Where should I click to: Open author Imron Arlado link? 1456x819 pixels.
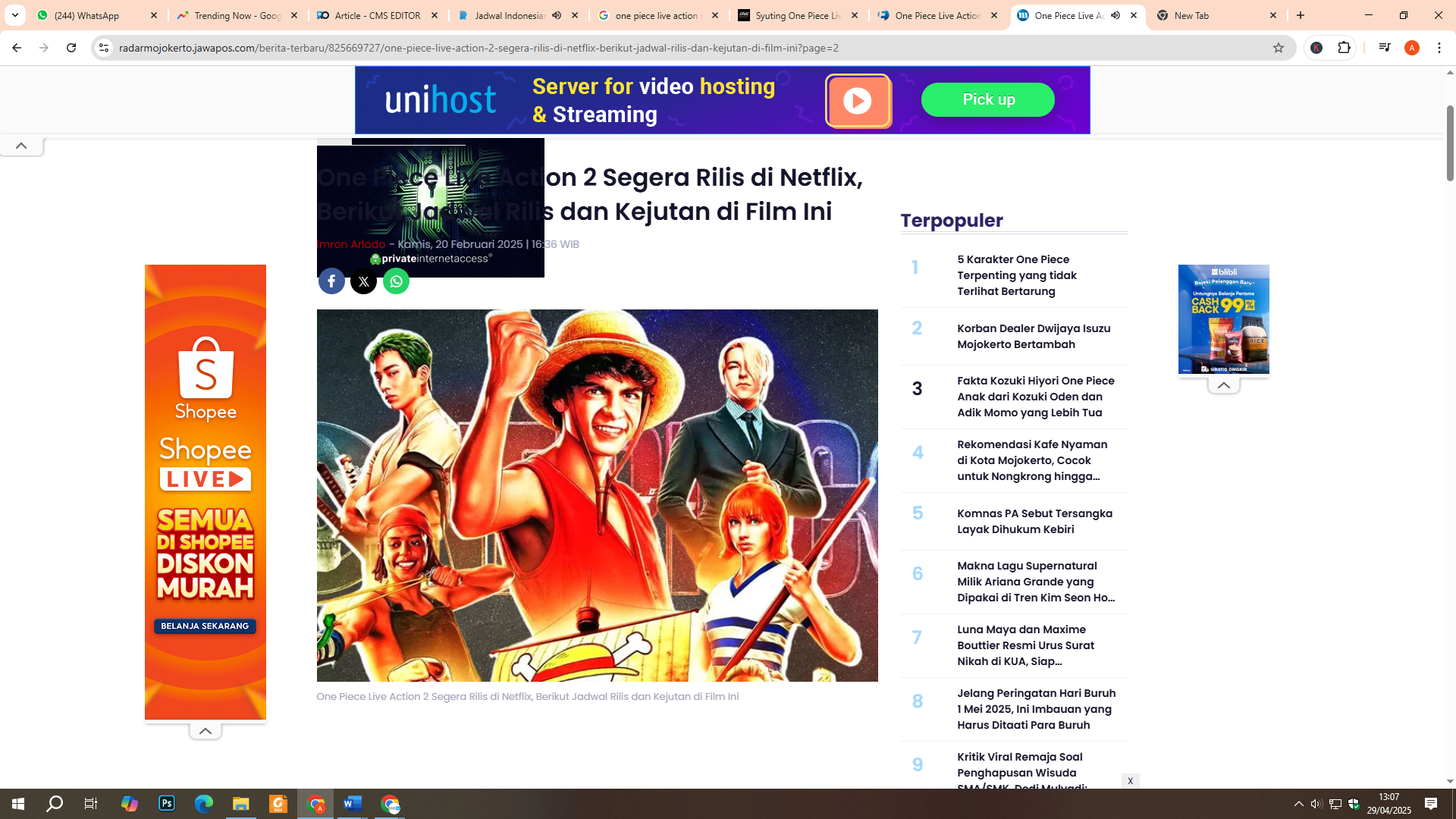coord(351,244)
